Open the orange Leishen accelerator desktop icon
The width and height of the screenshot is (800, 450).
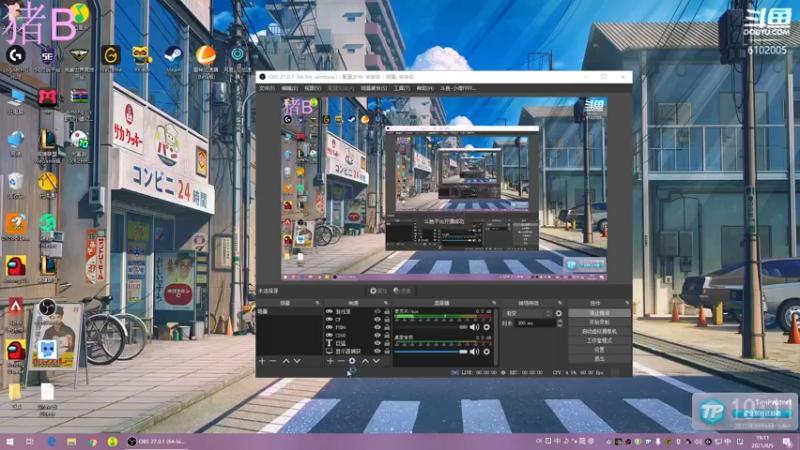point(206,61)
